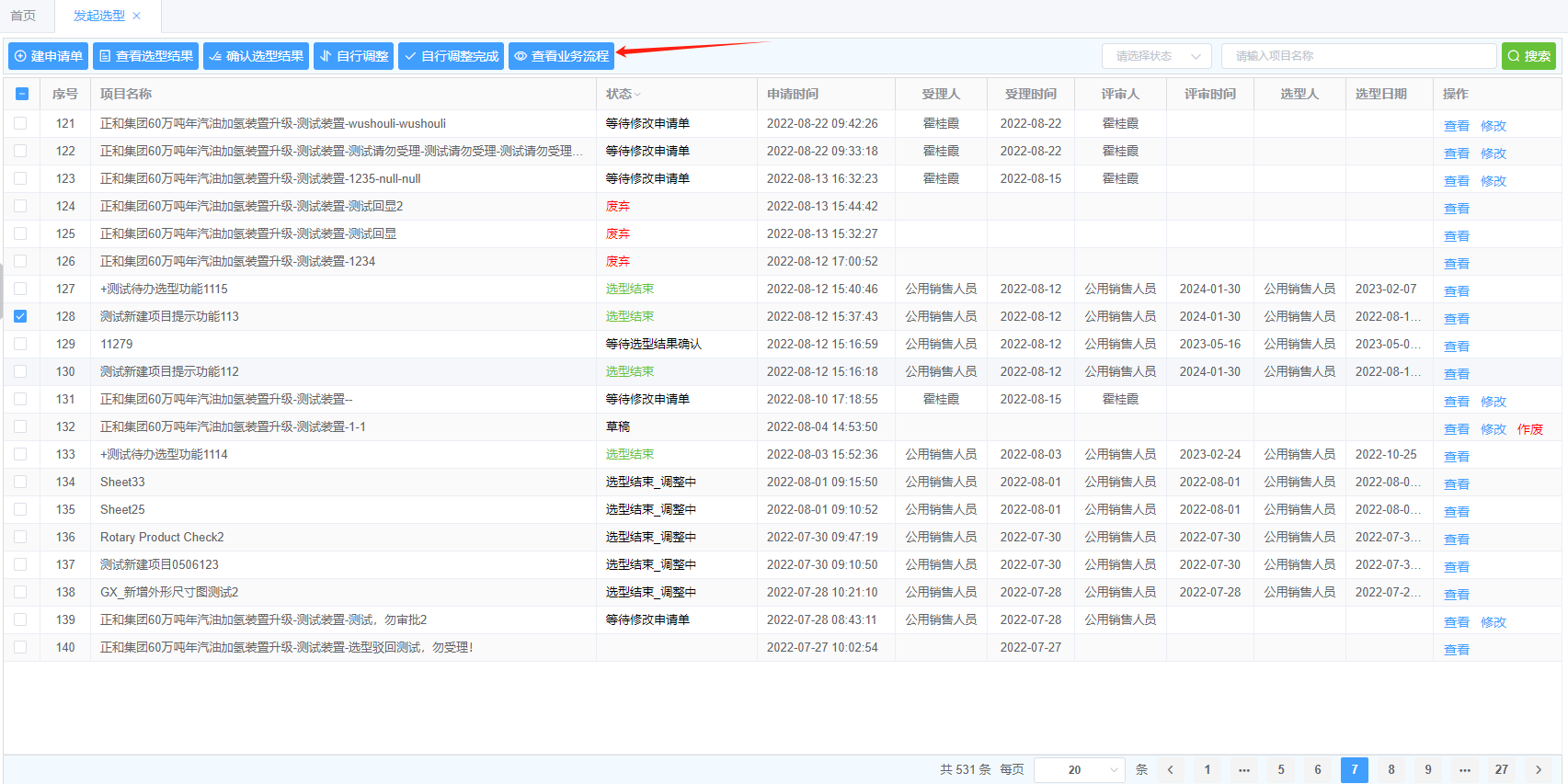1568x784 pixels.
Task: Toggle the select-all header checkbox
Action: (x=22, y=94)
